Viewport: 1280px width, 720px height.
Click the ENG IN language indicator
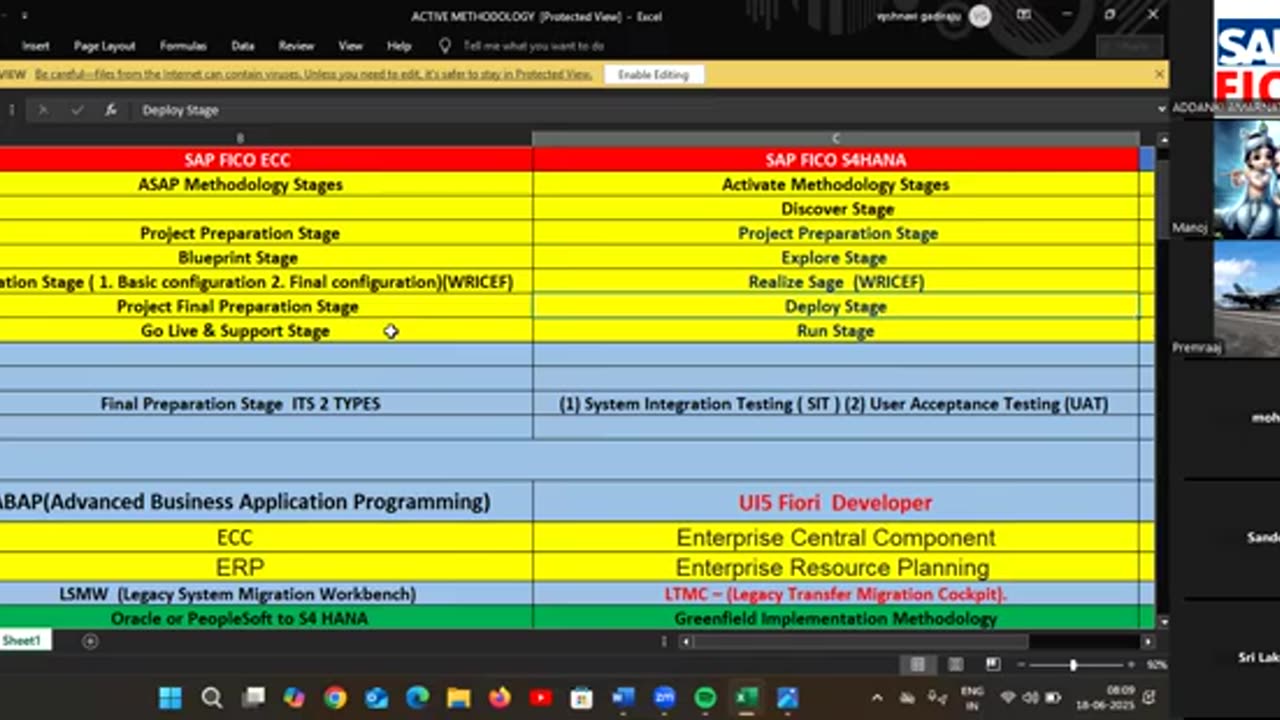(972, 697)
